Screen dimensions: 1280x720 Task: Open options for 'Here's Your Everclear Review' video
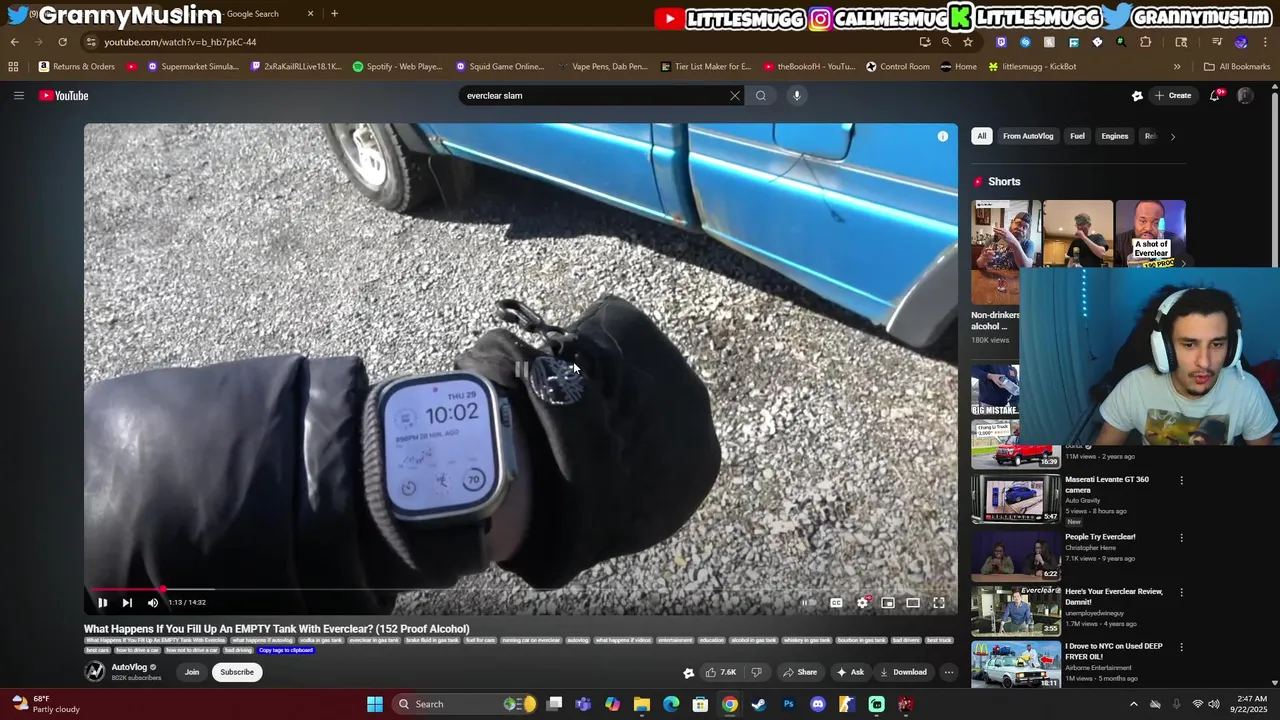1181,592
